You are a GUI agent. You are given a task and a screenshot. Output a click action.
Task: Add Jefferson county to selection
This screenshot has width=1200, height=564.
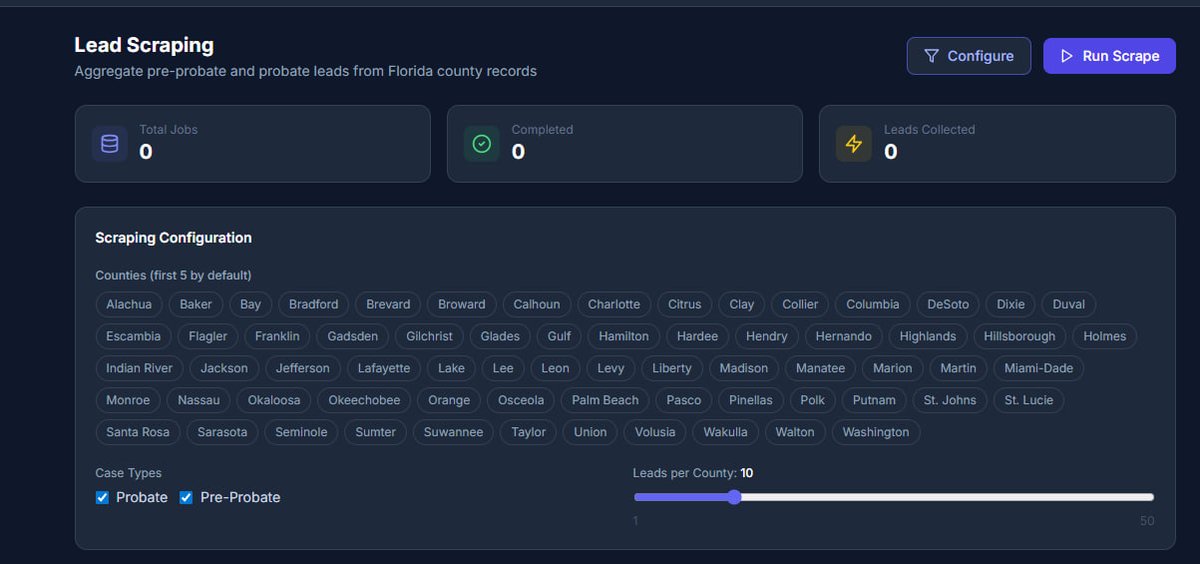point(303,368)
